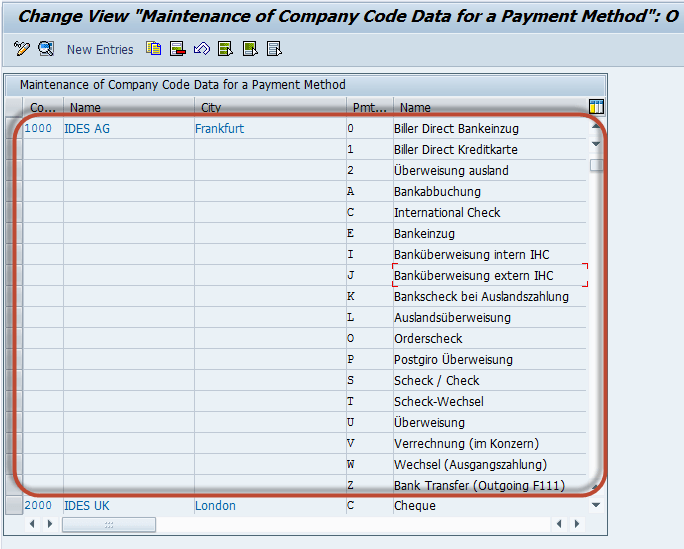Click the City column header
The image size is (684, 549).
(268, 107)
